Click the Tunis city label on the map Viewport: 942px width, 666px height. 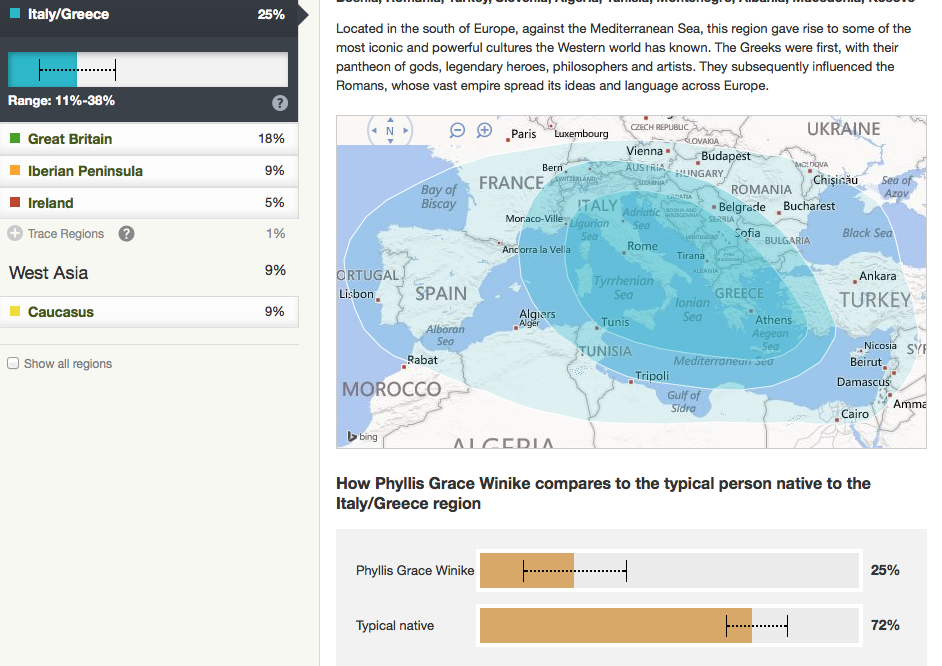click(x=615, y=322)
